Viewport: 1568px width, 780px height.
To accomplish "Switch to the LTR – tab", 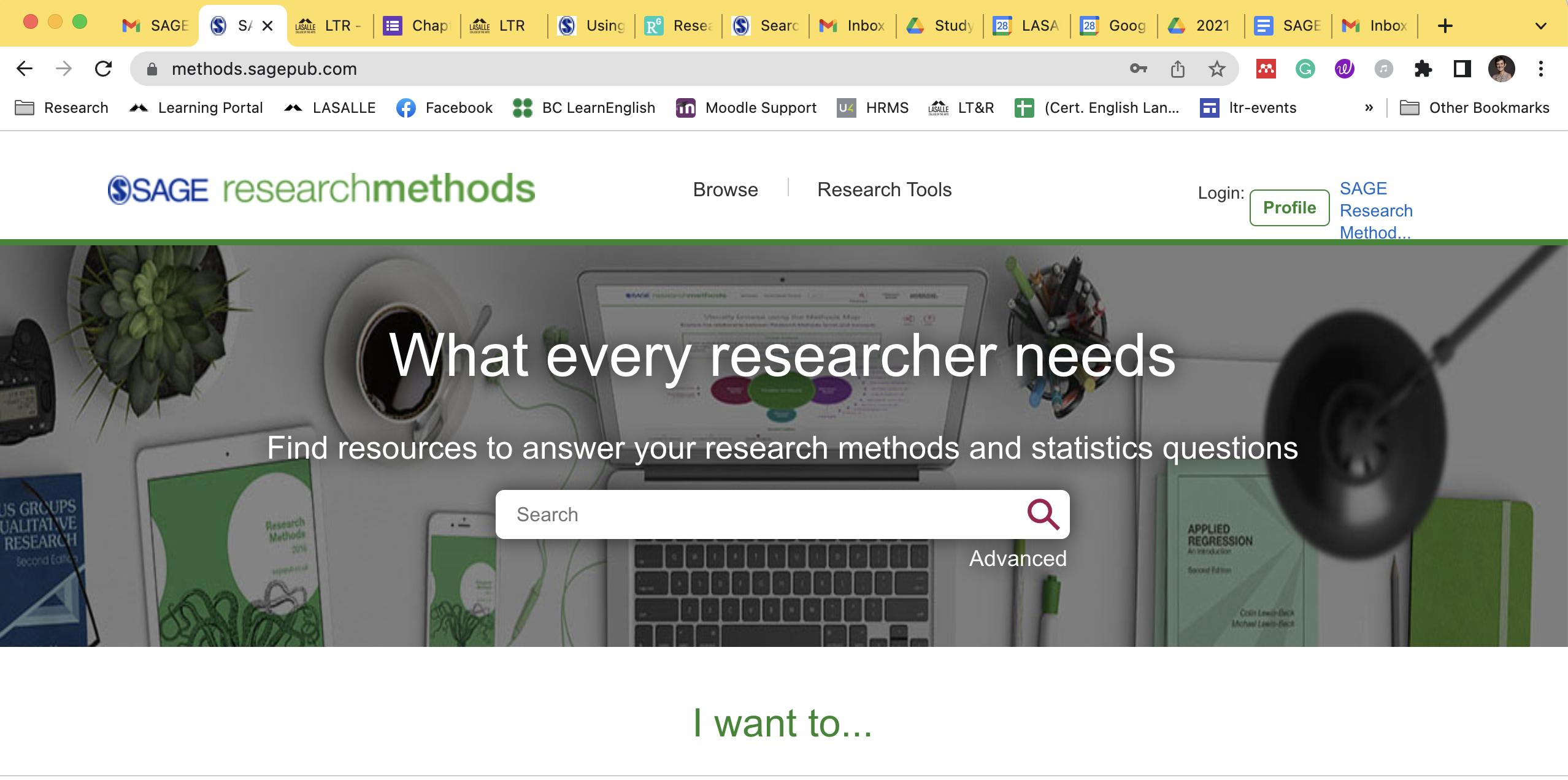I will [x=330, y=26].
